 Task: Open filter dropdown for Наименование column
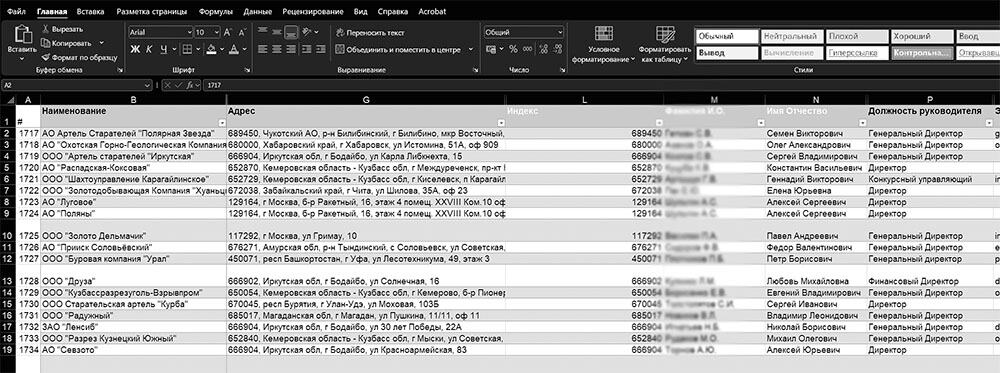[x=222, y=122]
